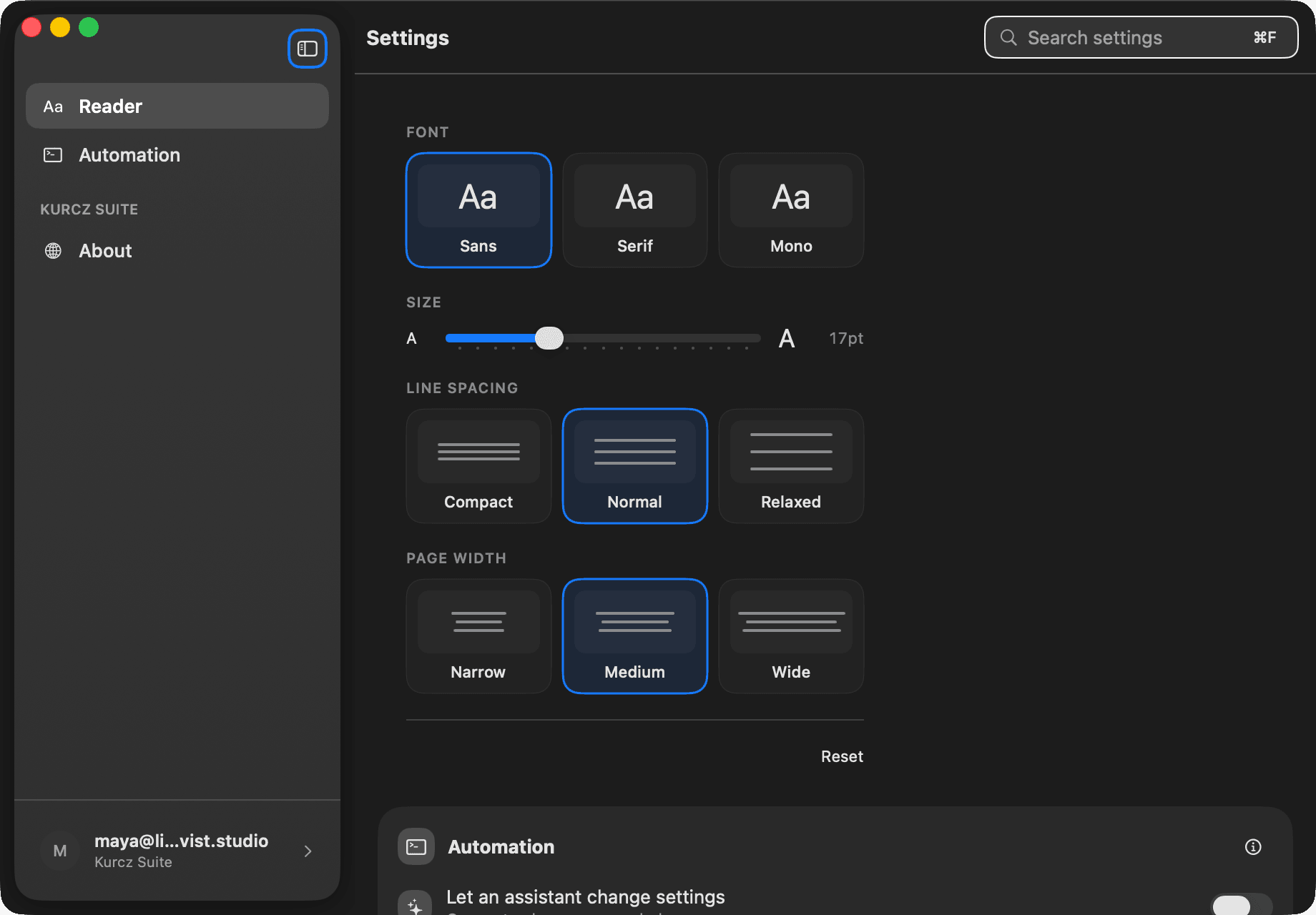Open the maya account profile row
Viewport: 1316px width, 915px height.
[177, 851]
